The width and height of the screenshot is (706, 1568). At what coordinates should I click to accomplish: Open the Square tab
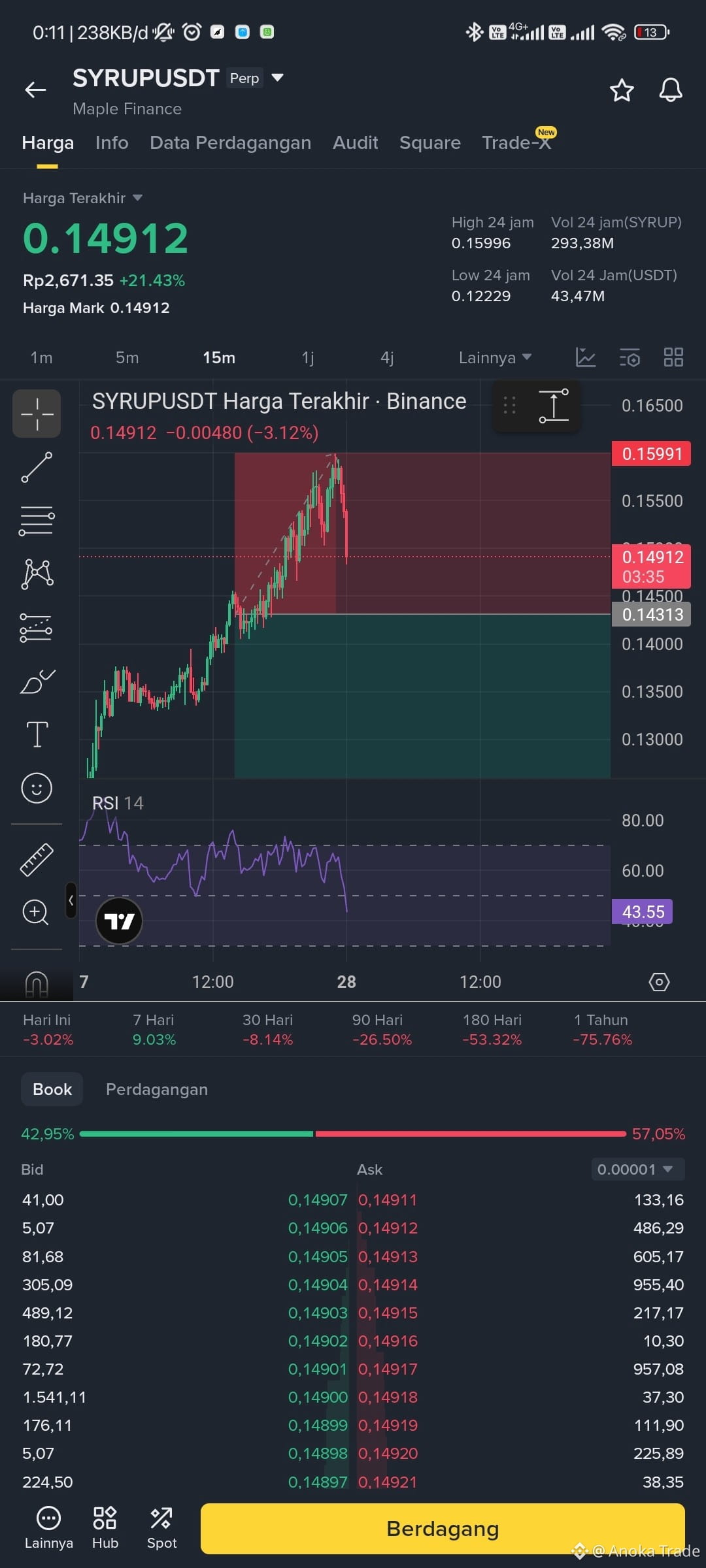430,142
